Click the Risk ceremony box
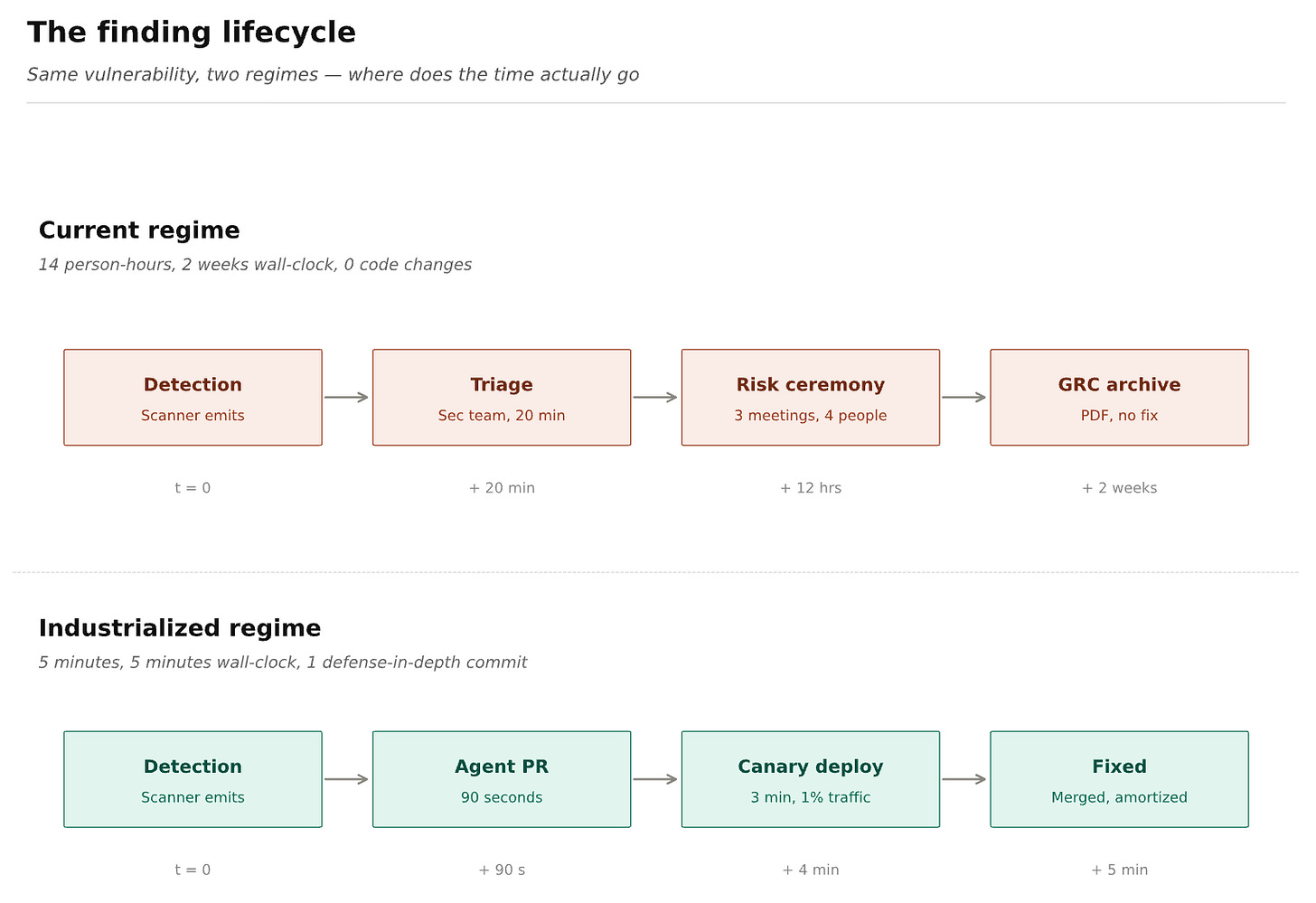This screenshot has width=1316, height=903. [x=811, y=398]
